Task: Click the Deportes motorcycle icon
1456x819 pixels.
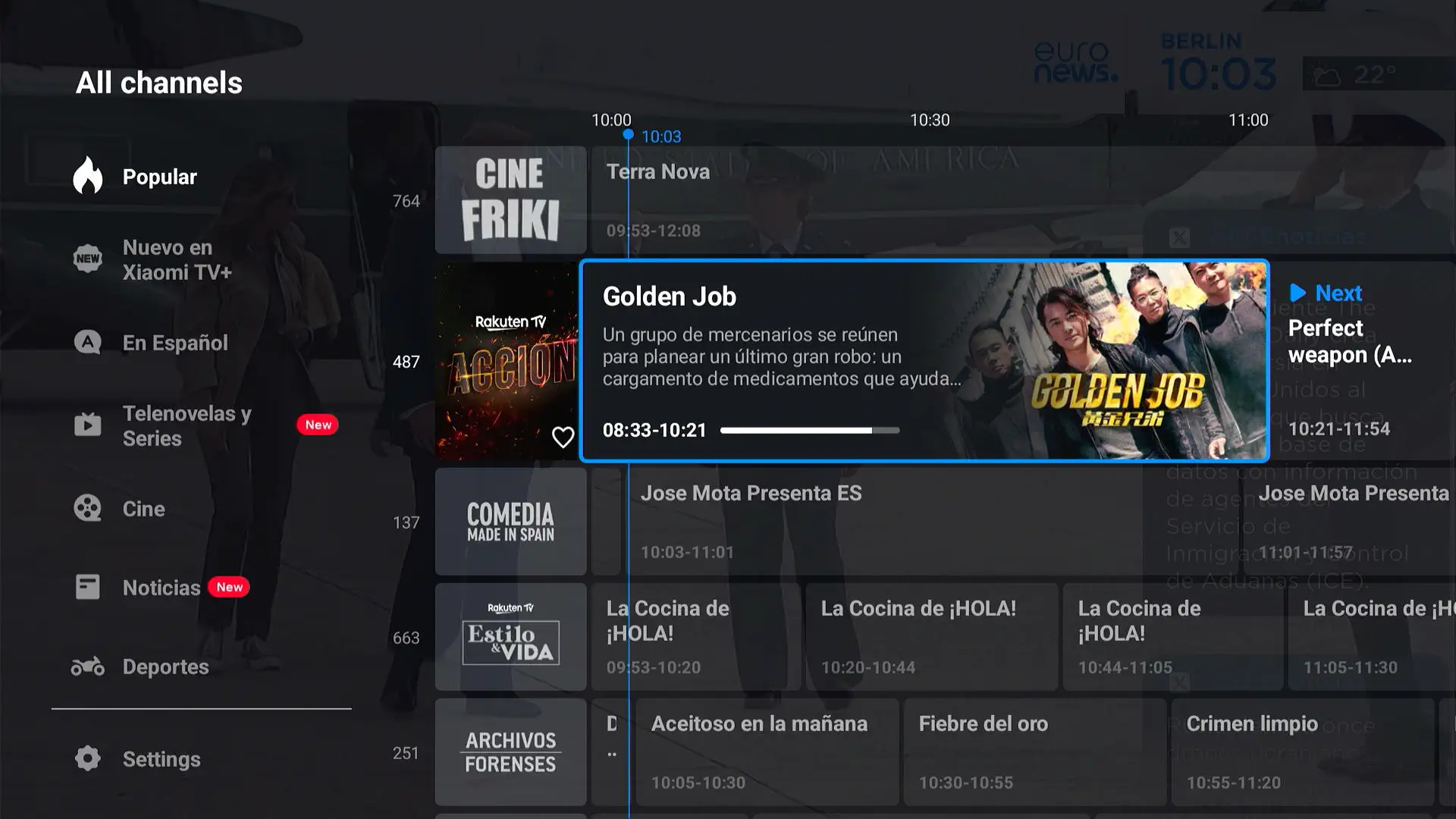Action: point(88,667)
